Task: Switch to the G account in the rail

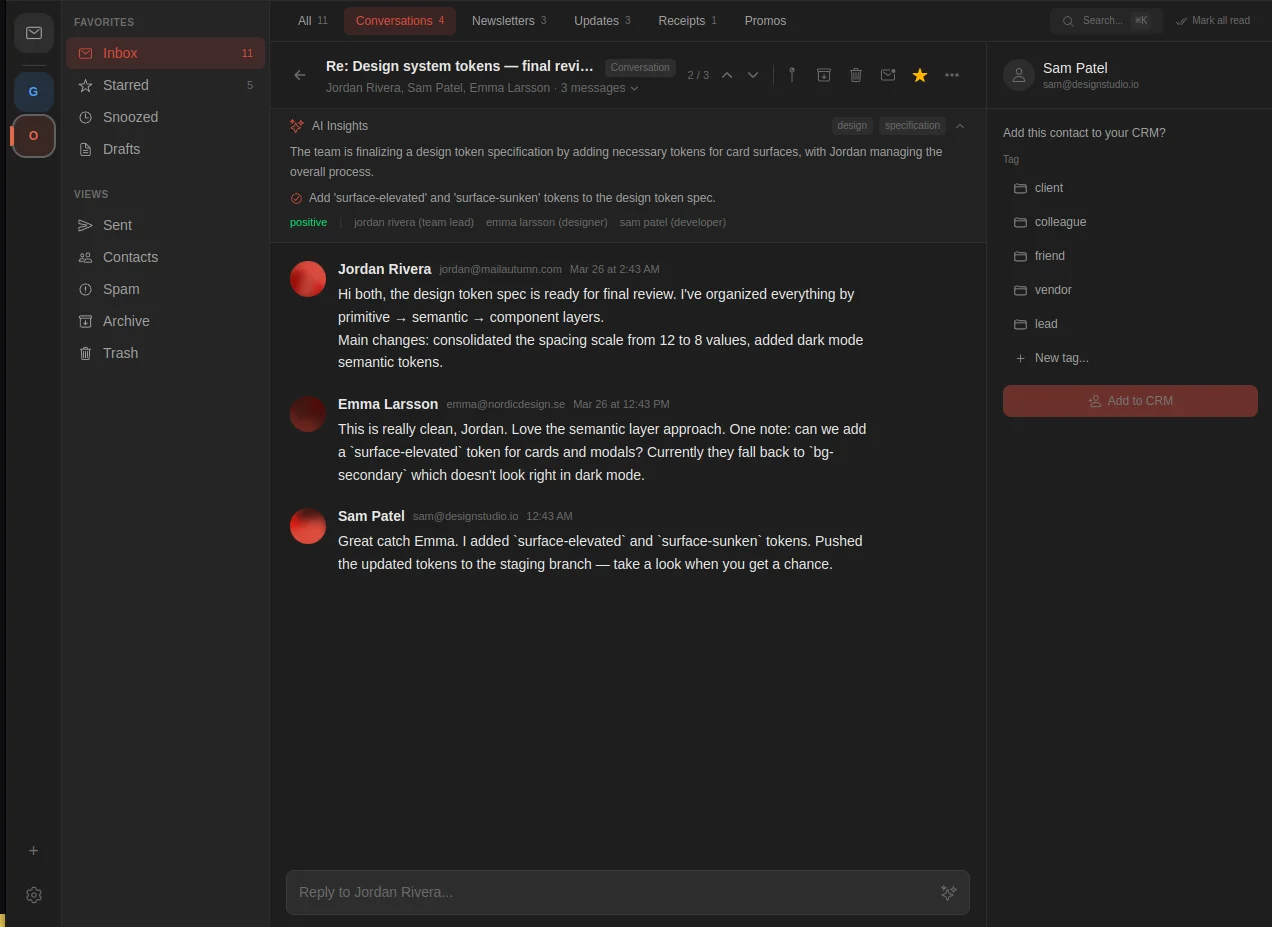Action: pos(33,91)
